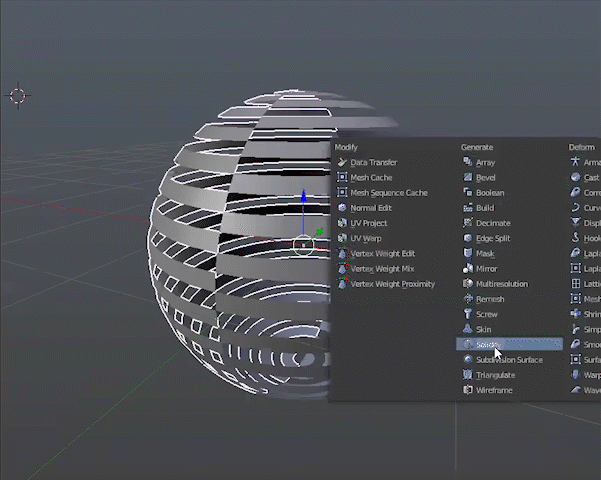Click the Shrinkwrap modifier icon
Screen dimensions: 601x480
(x=575, y=314)
